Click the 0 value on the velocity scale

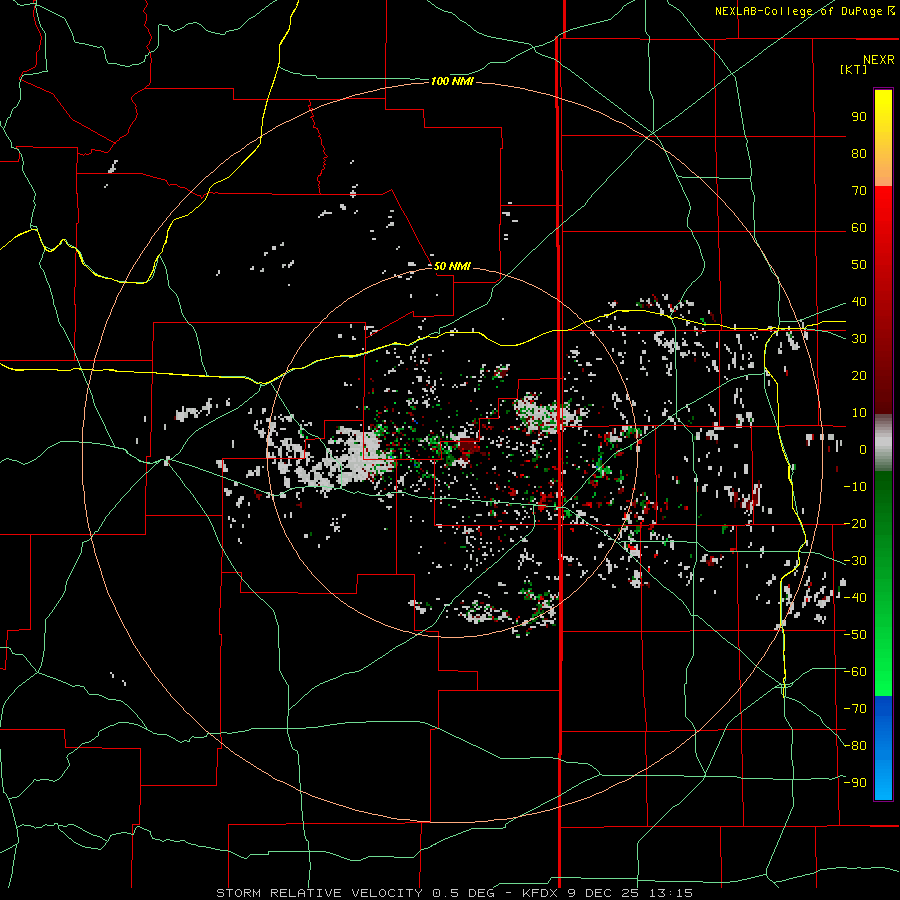coord(863,450)
